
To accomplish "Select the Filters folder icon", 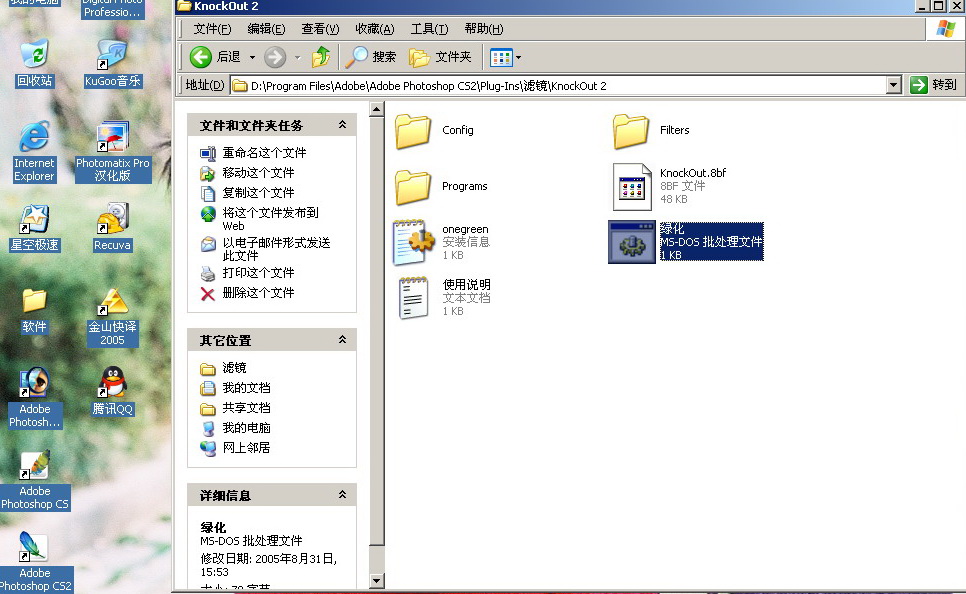I will 631,131.
